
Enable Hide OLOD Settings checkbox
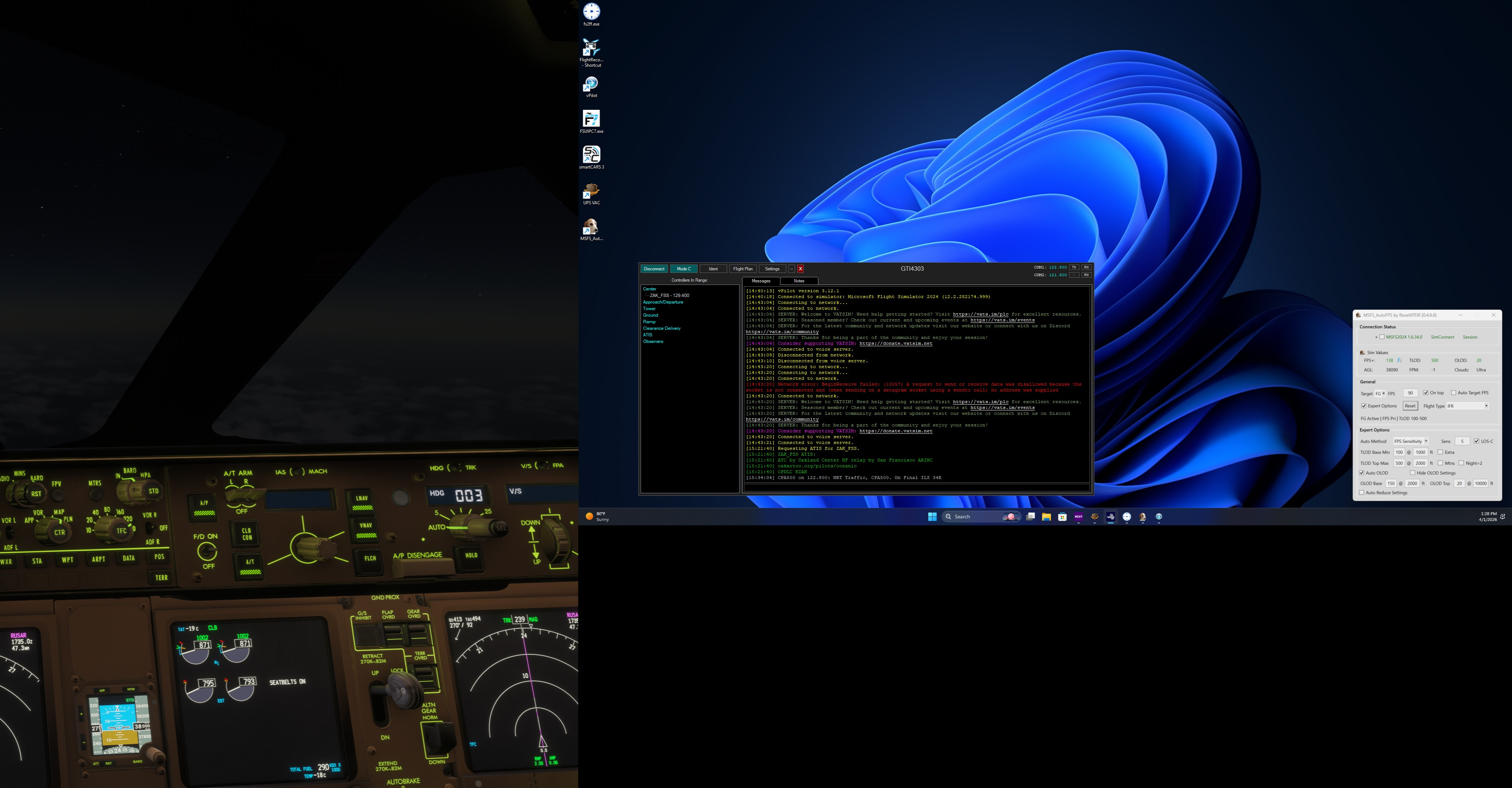click(x=1412, y=473)
